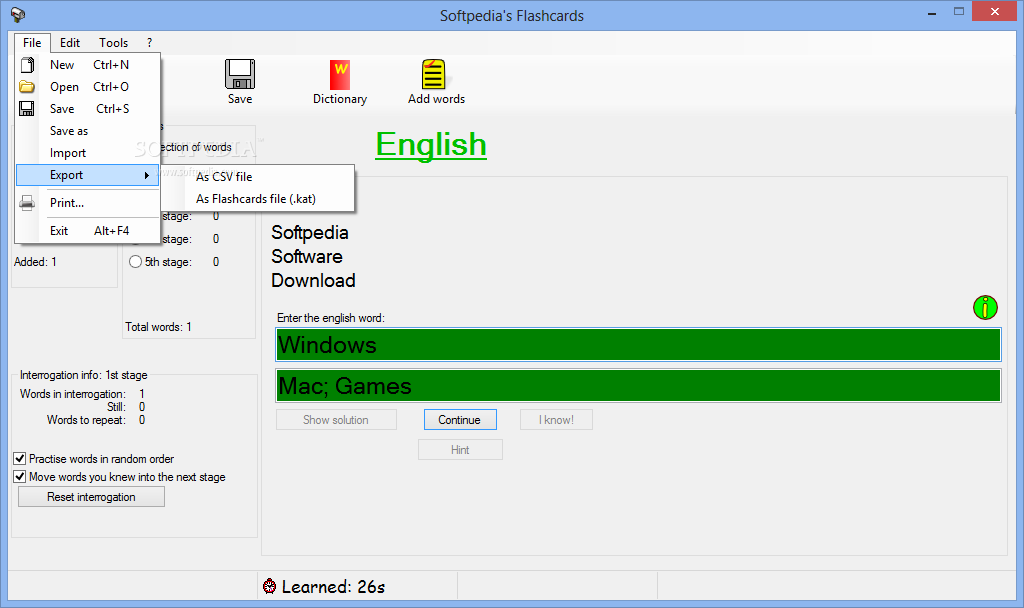The image size is (1024, 608).
Task: Expand the Export submenu arrow
Action: pos(147,175)
